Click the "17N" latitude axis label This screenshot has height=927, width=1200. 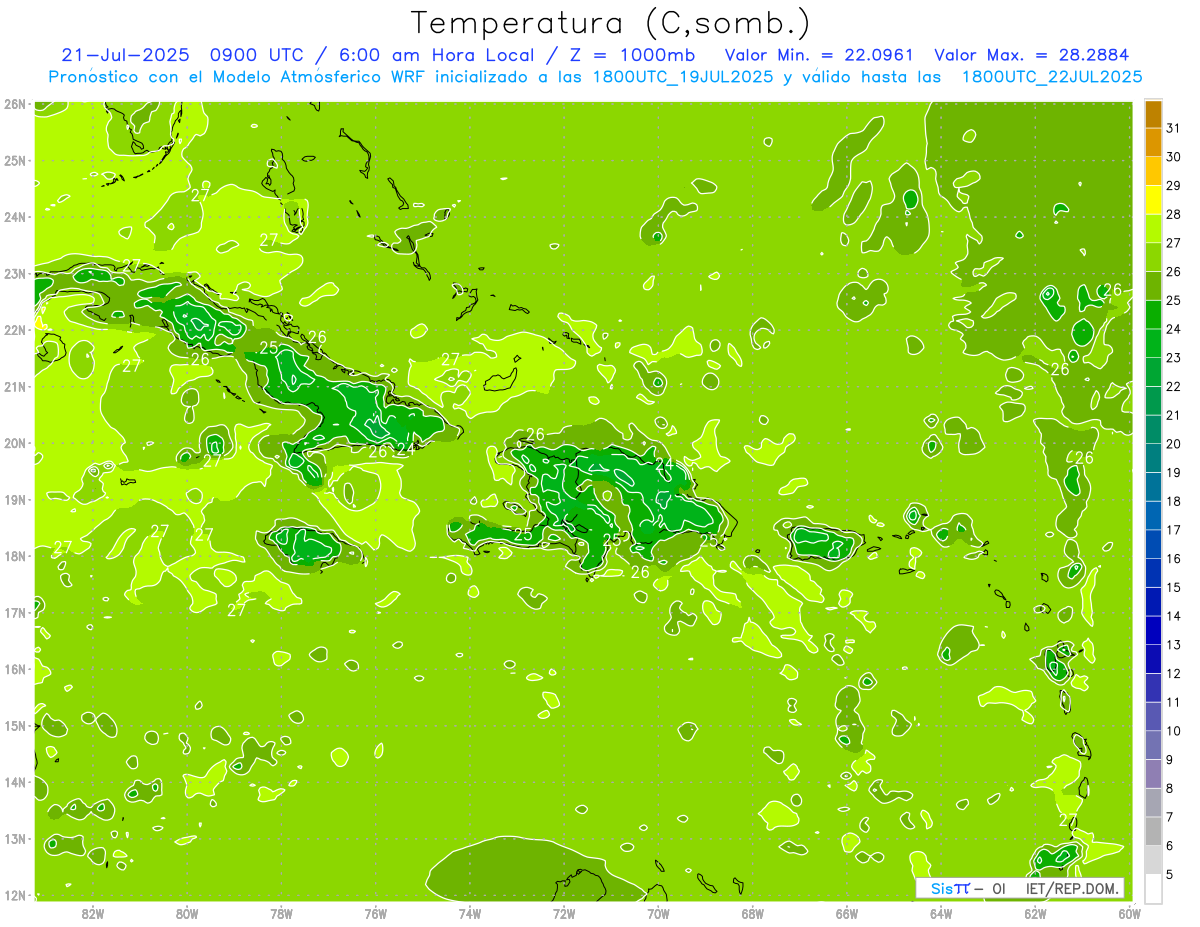tap(15, 612)
